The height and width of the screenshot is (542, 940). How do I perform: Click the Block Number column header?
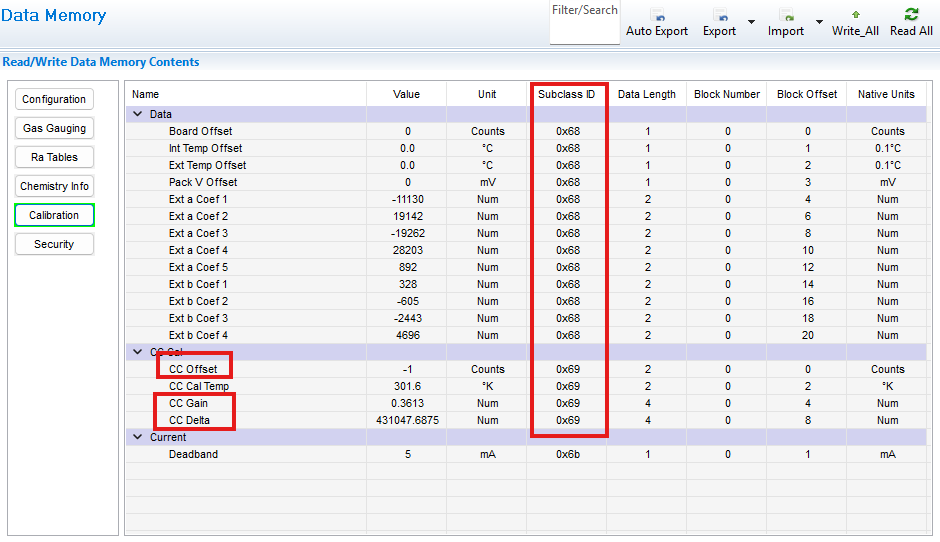[x=727, y=94]
